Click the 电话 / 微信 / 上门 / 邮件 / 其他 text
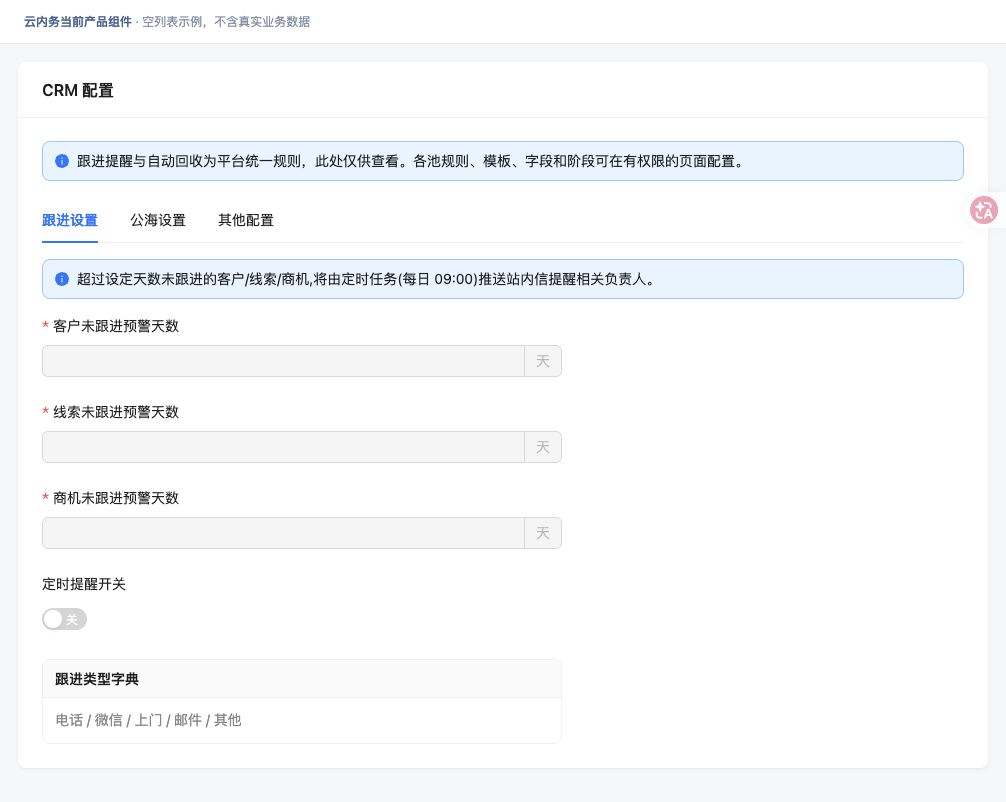Image resolution: width=1006 pixels, height=802 pixels. [x=148, y=721]
